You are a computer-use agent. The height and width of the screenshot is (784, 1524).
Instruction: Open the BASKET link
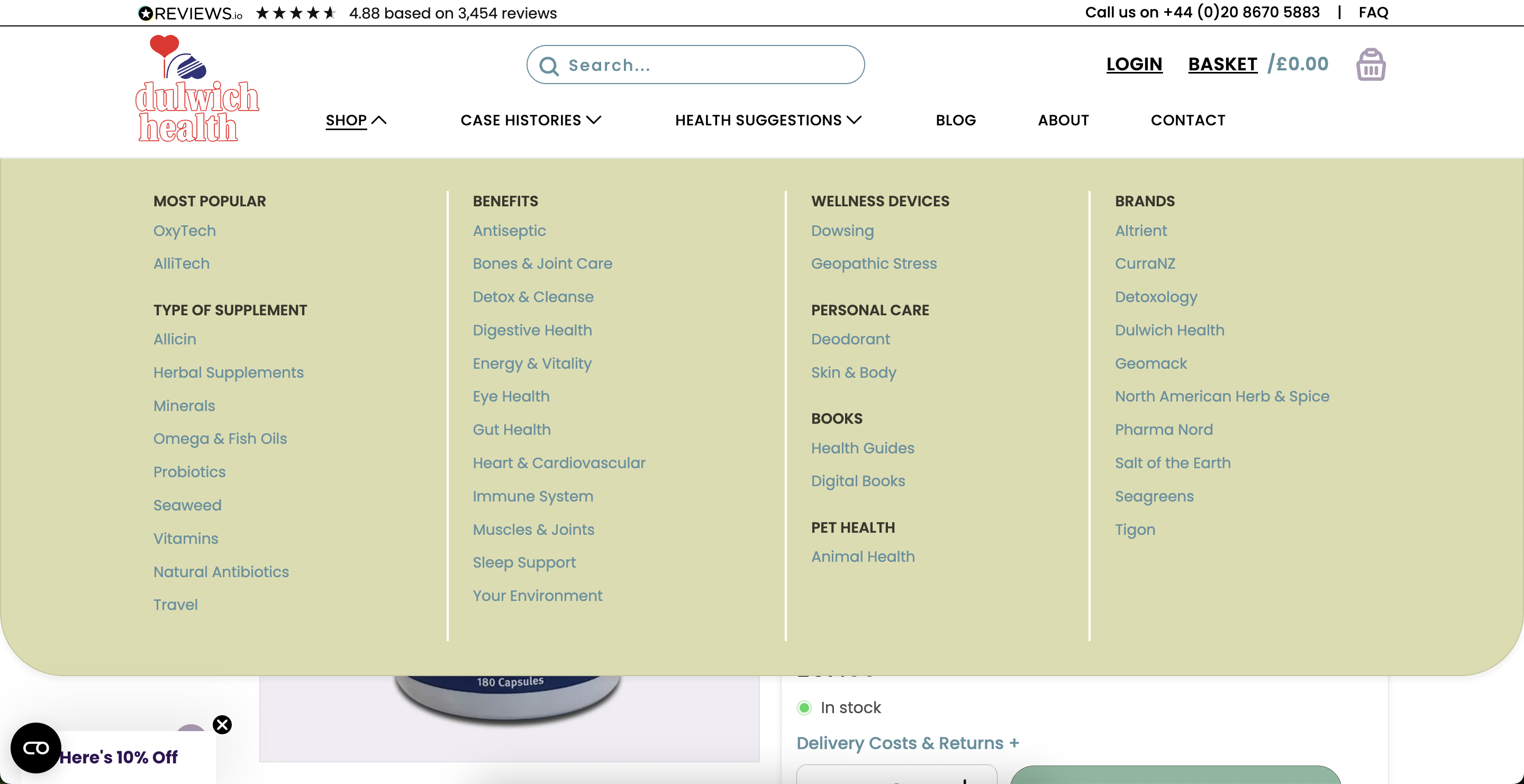click(1222, 64)
